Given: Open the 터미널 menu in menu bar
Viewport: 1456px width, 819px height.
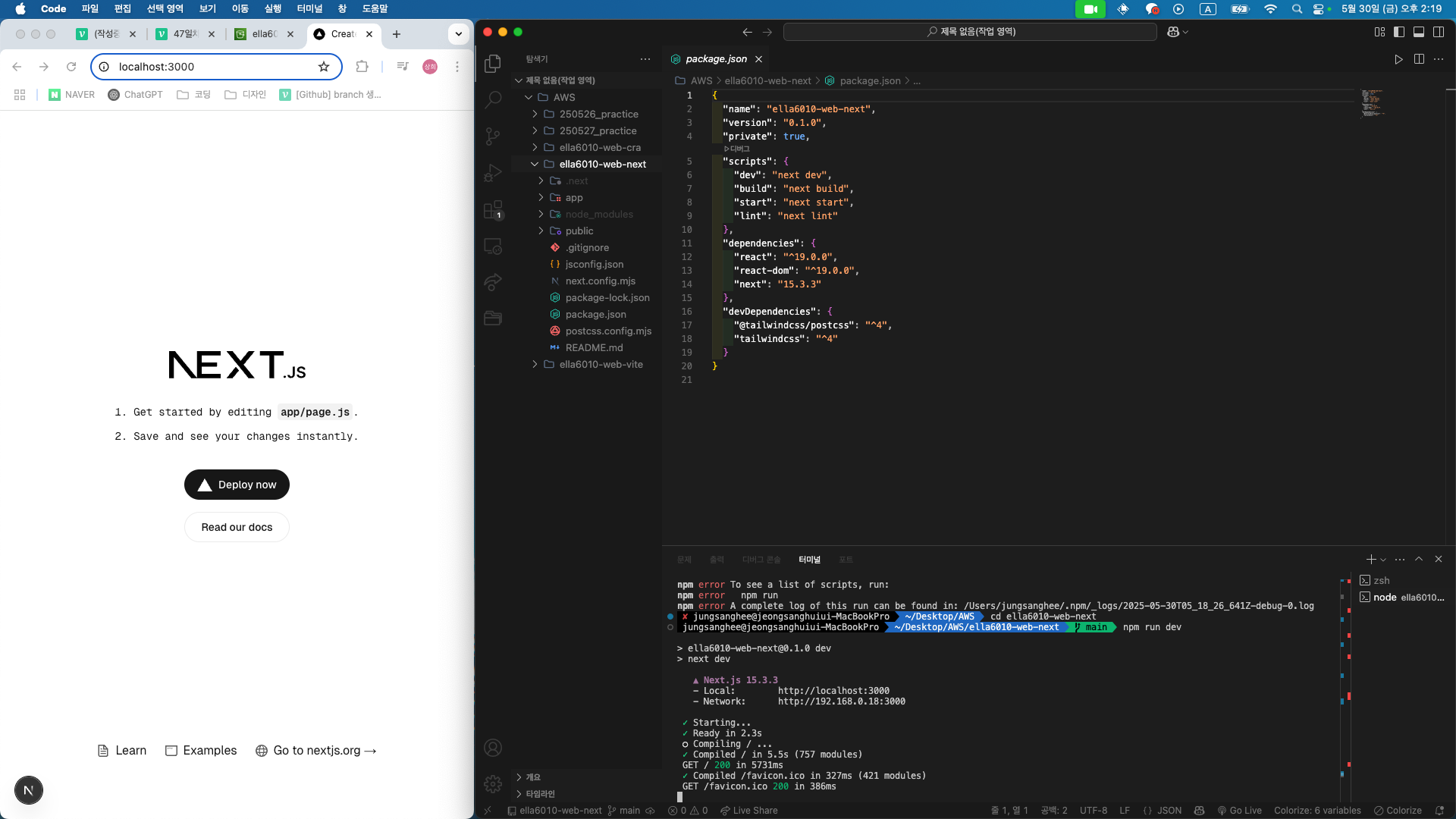Looking at the screenshot, I should pyautogui.click(x=309, y=9).
